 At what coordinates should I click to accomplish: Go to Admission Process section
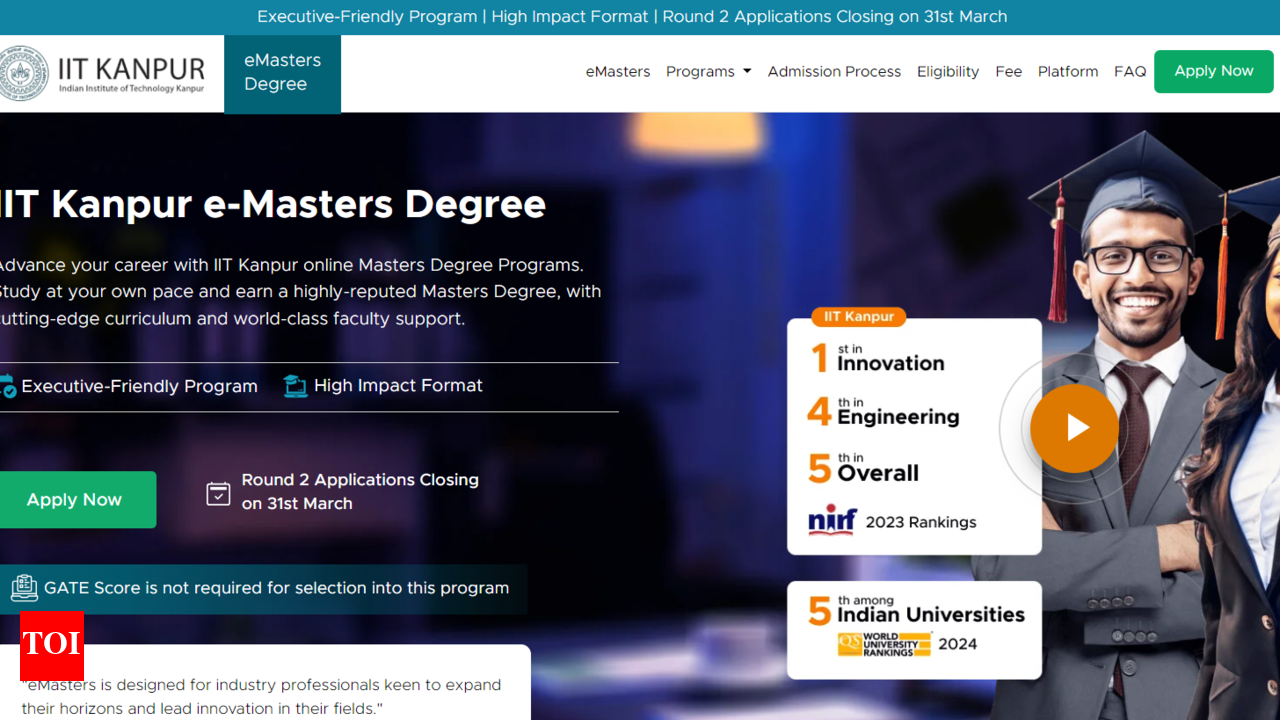pos(834,72)
